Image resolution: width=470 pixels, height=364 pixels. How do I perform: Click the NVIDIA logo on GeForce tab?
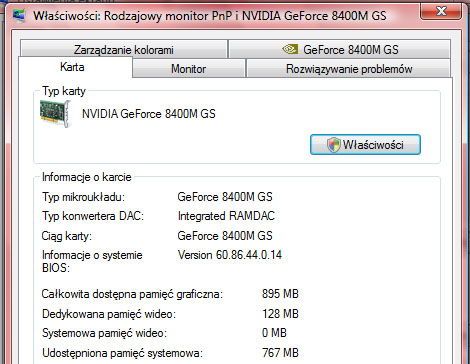[x=290, y=49]
